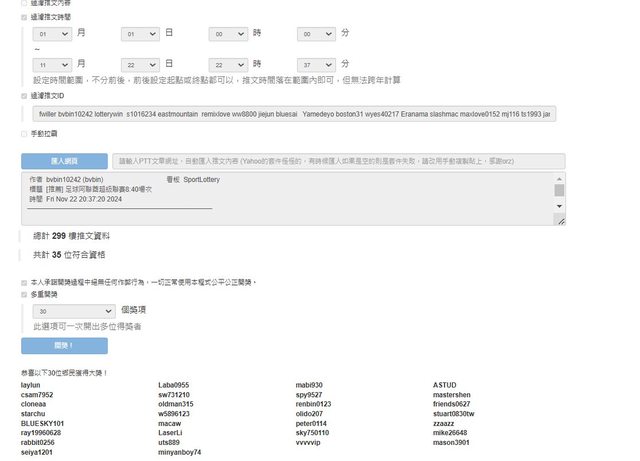Toggle the 過濾推文時間 checkbox
Viewport: 640px width, 461px height.
click(x=24, y=18)
